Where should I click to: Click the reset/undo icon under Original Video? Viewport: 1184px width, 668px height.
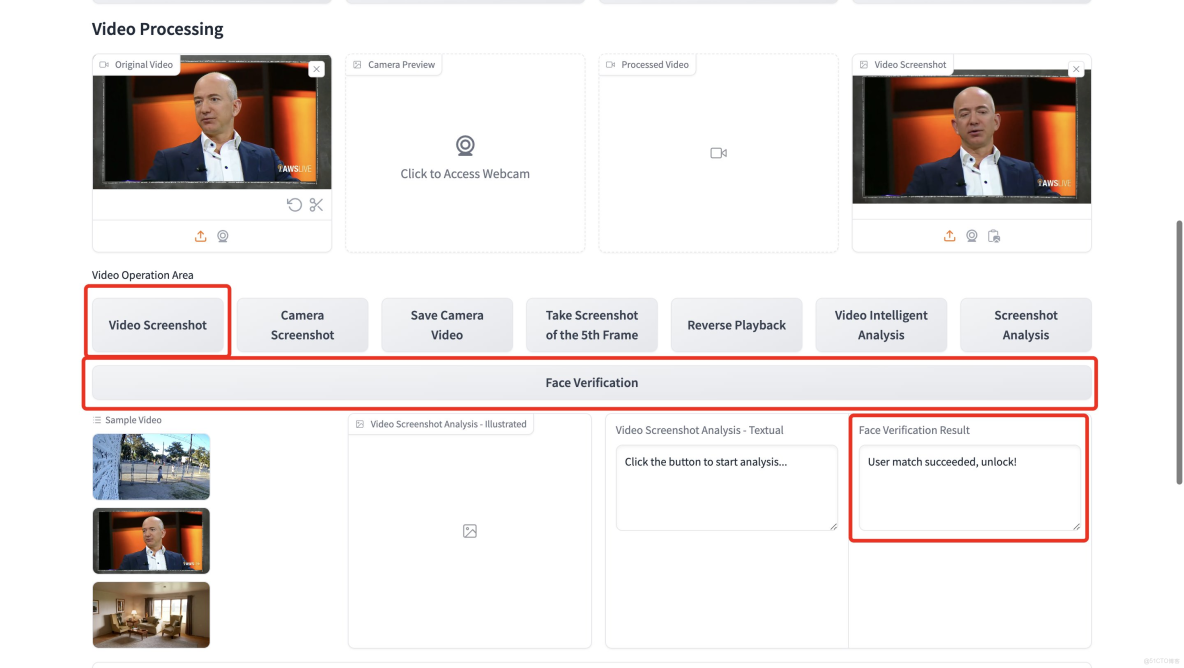tap(294, 204)
